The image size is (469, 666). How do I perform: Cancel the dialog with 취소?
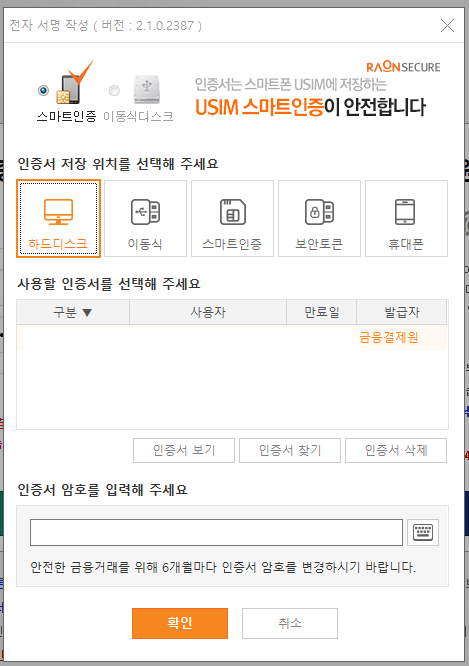point(290,623)
